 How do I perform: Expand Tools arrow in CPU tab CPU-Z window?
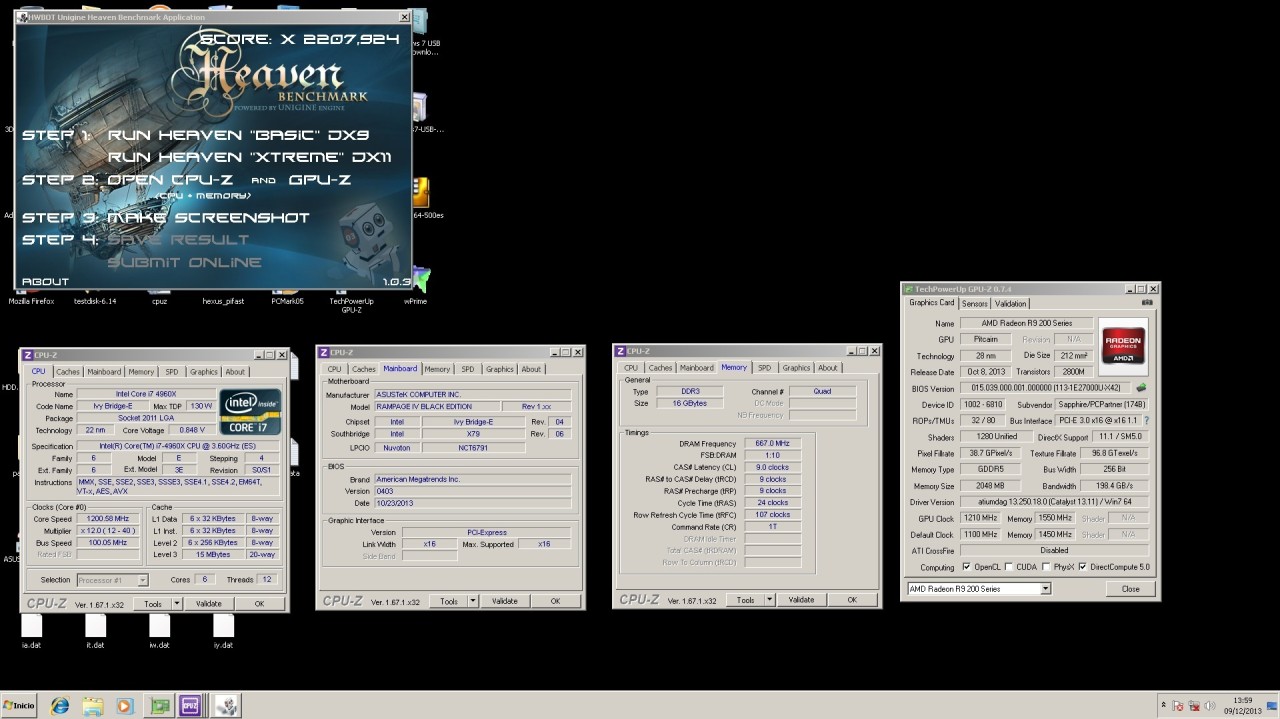point(177,604)
